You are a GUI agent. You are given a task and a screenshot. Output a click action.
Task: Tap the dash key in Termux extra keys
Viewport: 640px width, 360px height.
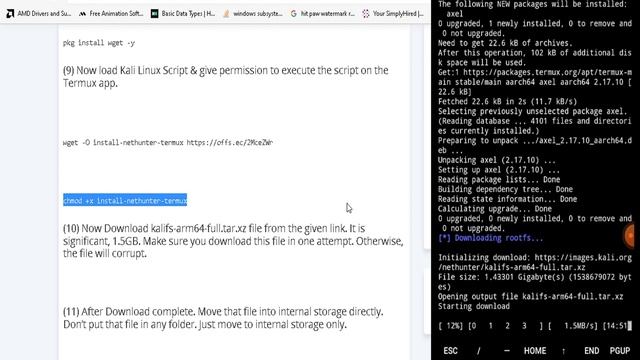(x=507, y=351)
